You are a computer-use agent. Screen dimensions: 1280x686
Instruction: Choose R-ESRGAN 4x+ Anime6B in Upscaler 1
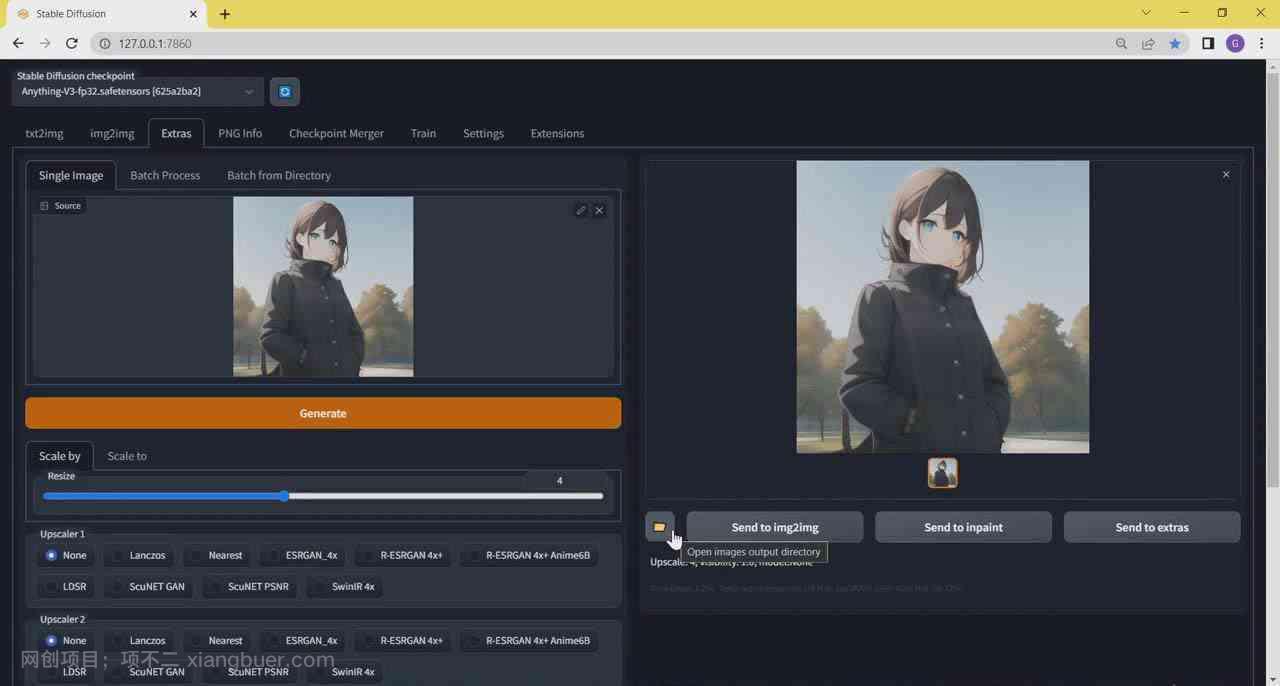pos(528,555)
